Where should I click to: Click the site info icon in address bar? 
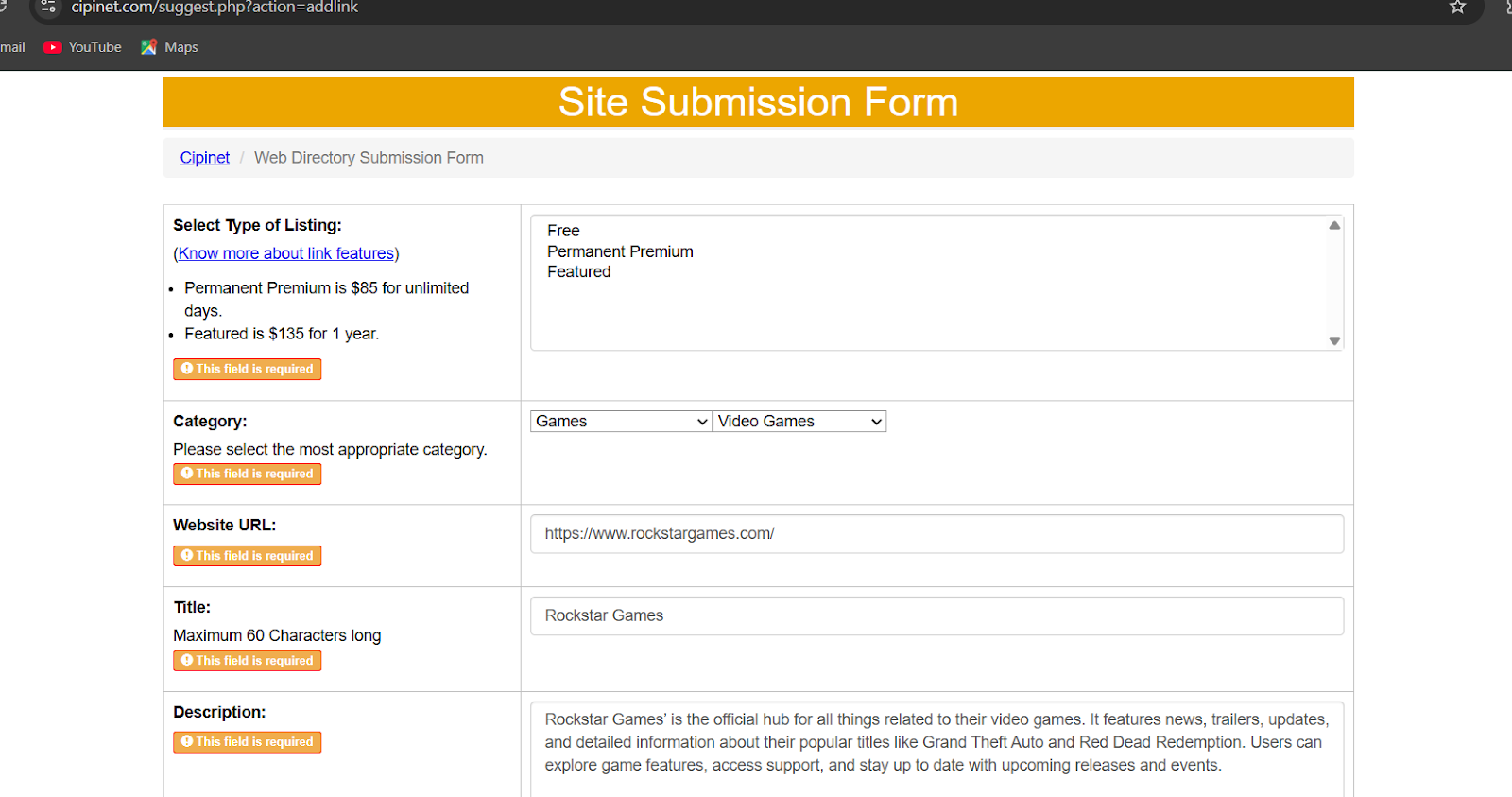click(x=48, y=7)
